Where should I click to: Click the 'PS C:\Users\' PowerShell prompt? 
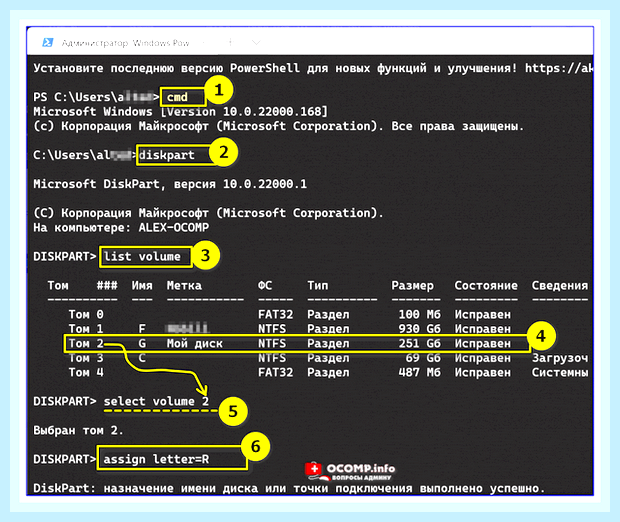[x=96, y=97]
